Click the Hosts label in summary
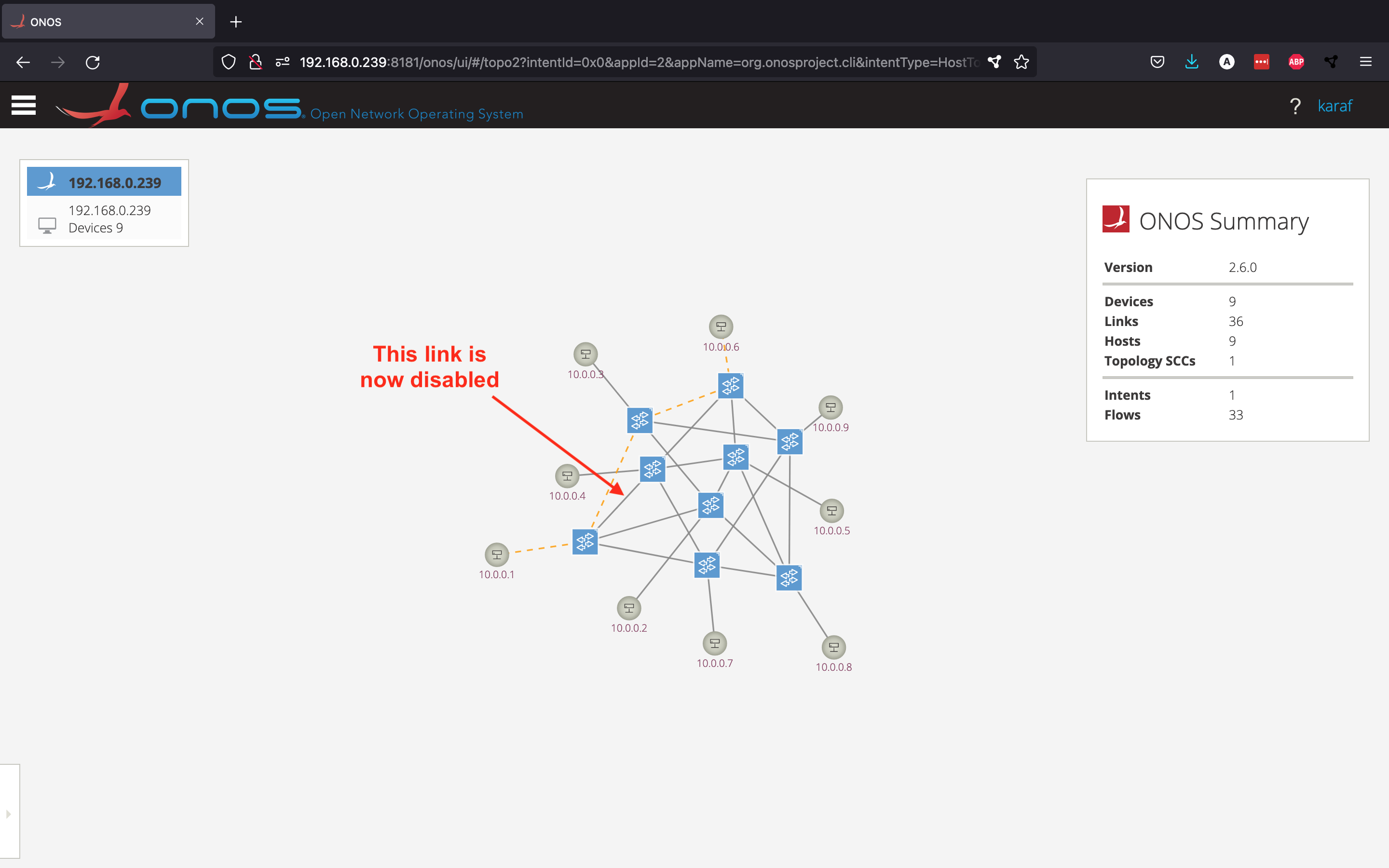The width and height of the screenshot is (1389, 868). pos(1122,341)
